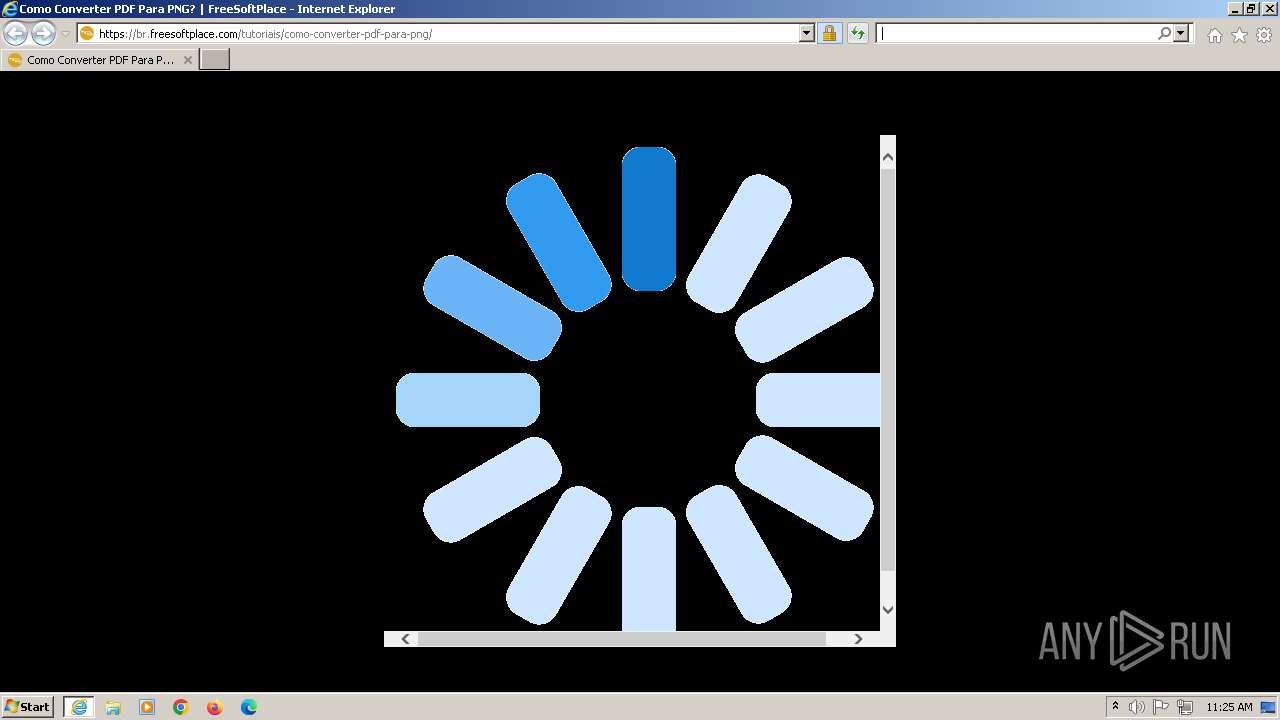Open the recent pages dropdown arrow
Viewport: 1280px width, 720px height.
pyautogui.click(x=65, y=34)
